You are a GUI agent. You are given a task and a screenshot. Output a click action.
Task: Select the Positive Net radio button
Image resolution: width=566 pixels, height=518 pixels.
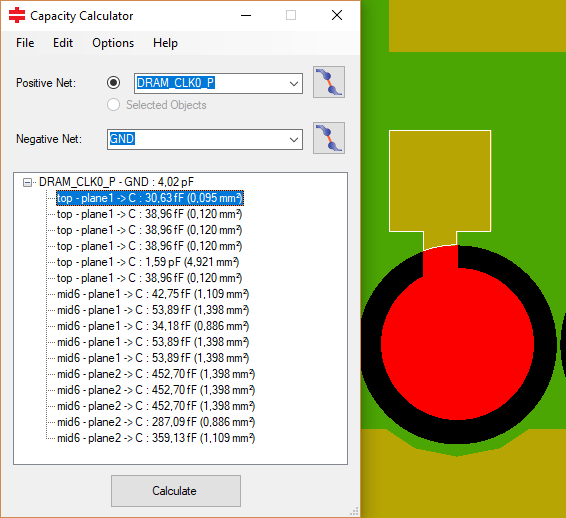pyautogui.click(x=113, y=83)
